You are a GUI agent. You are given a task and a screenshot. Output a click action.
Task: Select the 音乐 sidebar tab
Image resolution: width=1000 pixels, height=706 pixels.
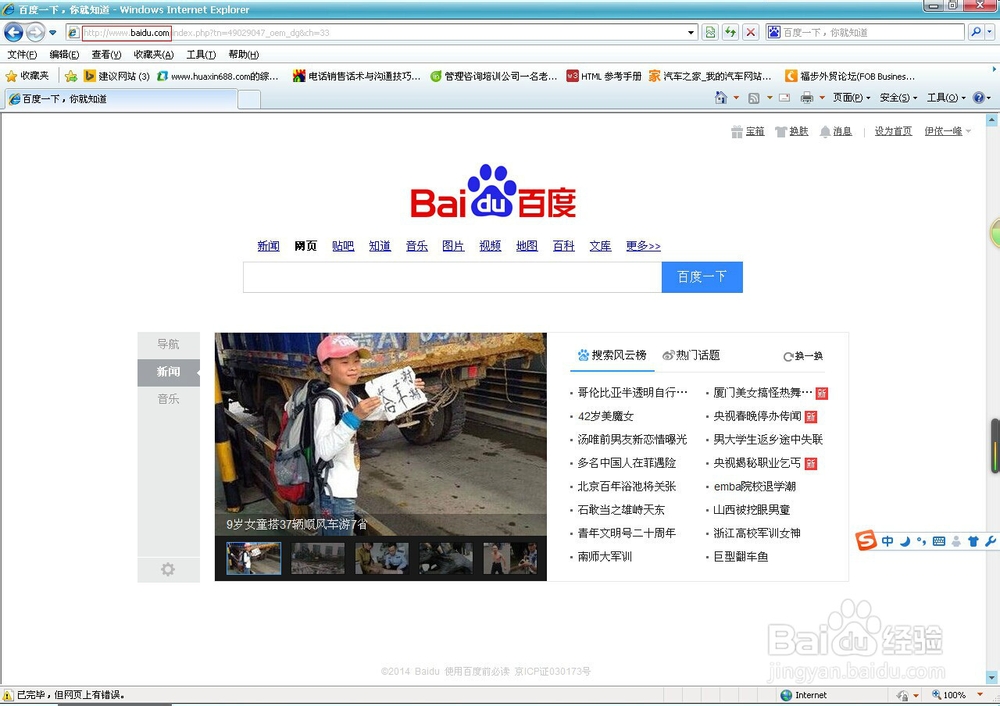(x=168, y=399)
